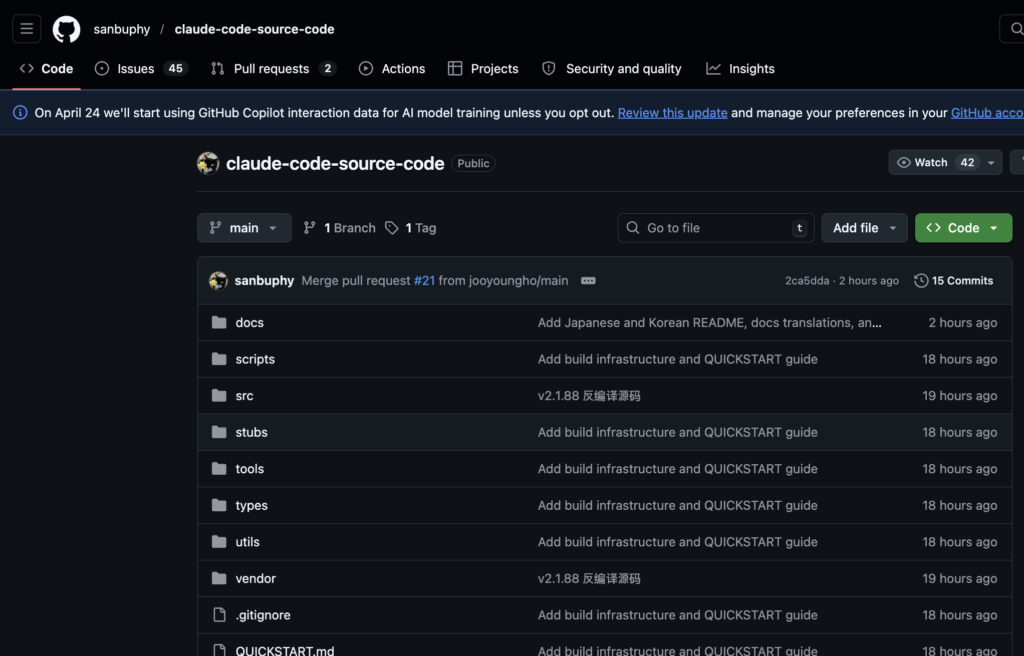Click the eye icon on Watch button
This screenshot has height=656, width=1024.
click(904, 162)
